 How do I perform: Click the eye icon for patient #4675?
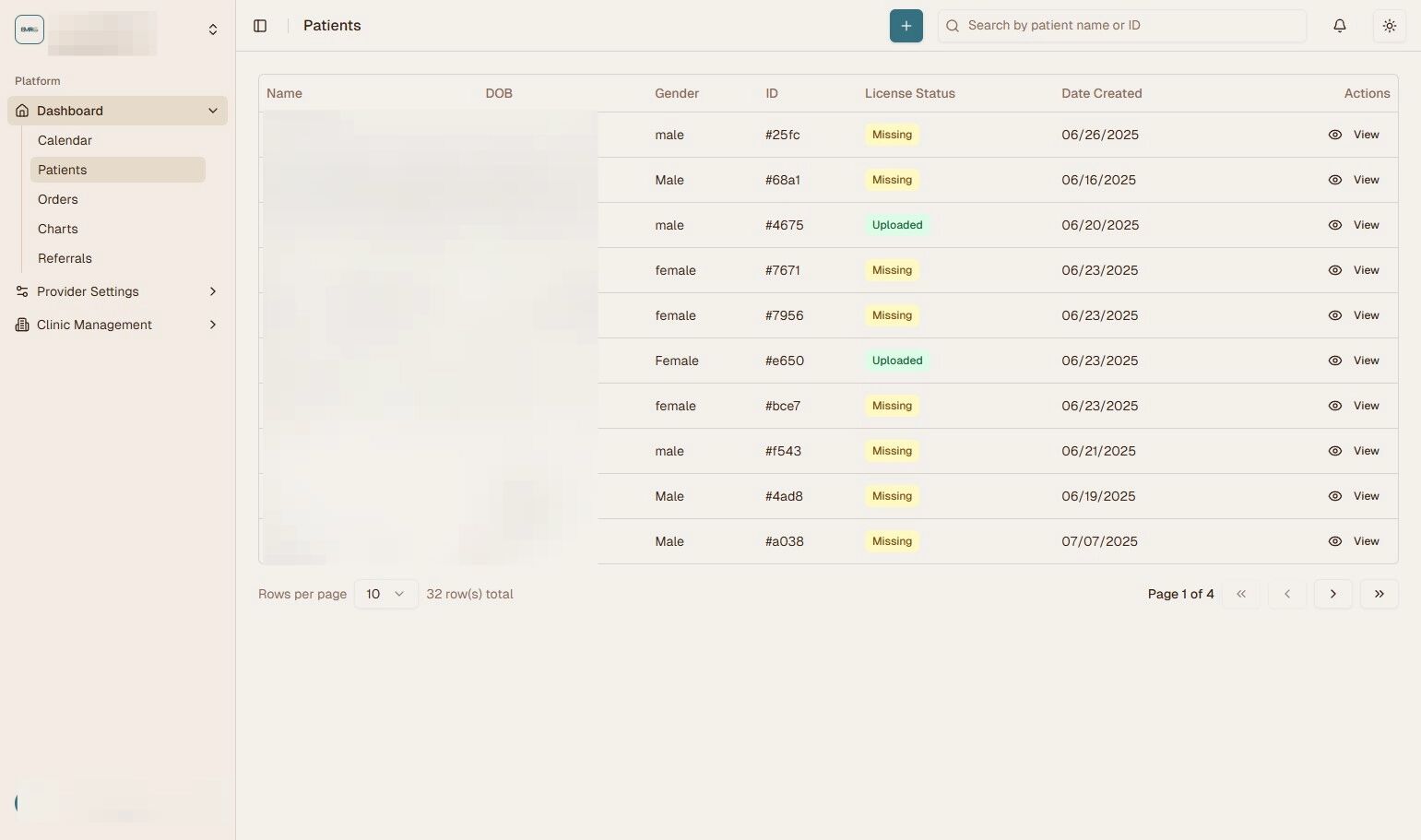(x=1334, y=225)
